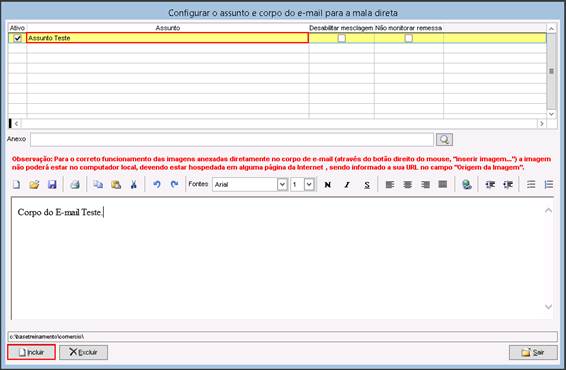Click the New document toolbar icon

coord(17,184)
